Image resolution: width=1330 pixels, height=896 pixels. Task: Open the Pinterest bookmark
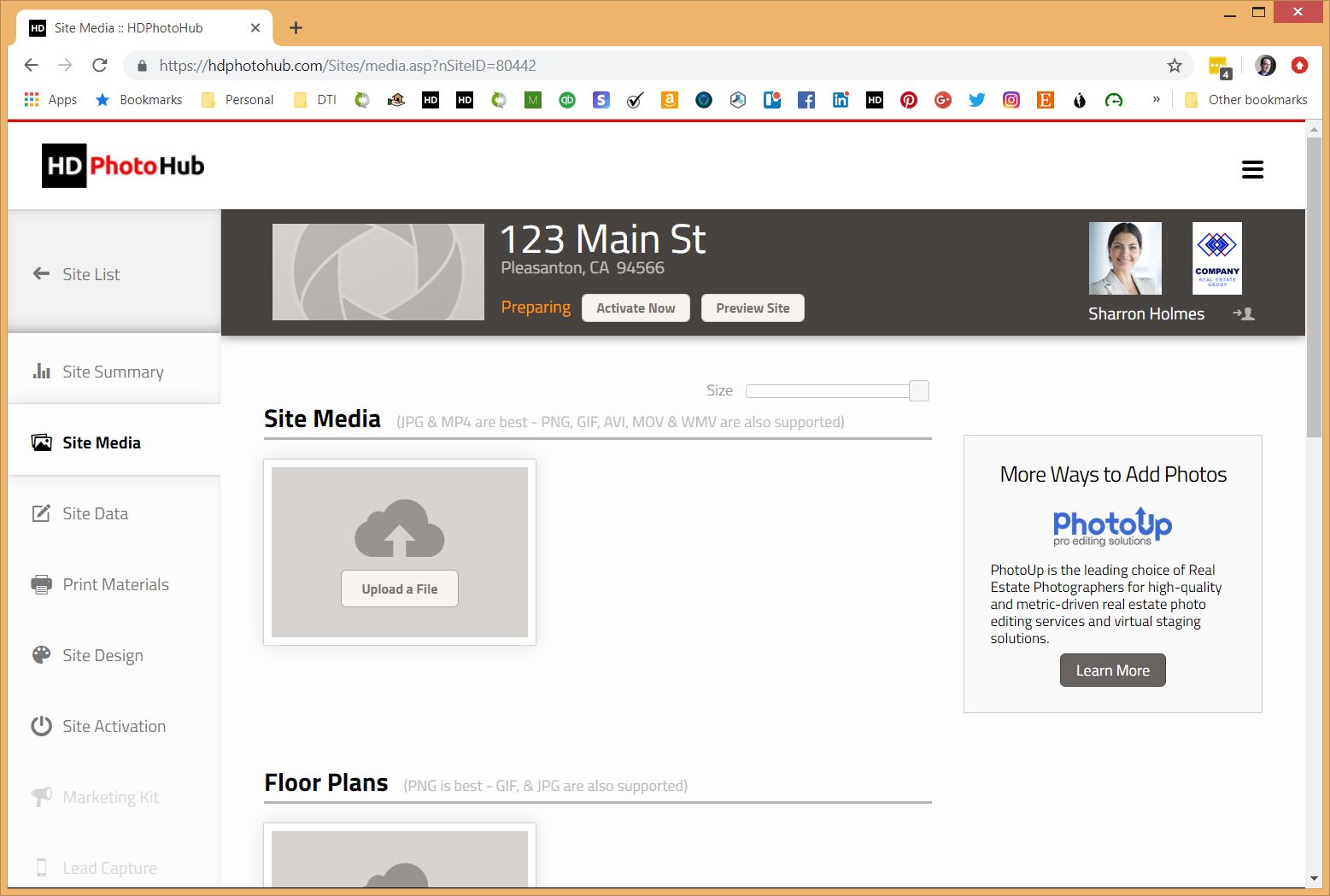pyautogui.click(x=909, y=100)
